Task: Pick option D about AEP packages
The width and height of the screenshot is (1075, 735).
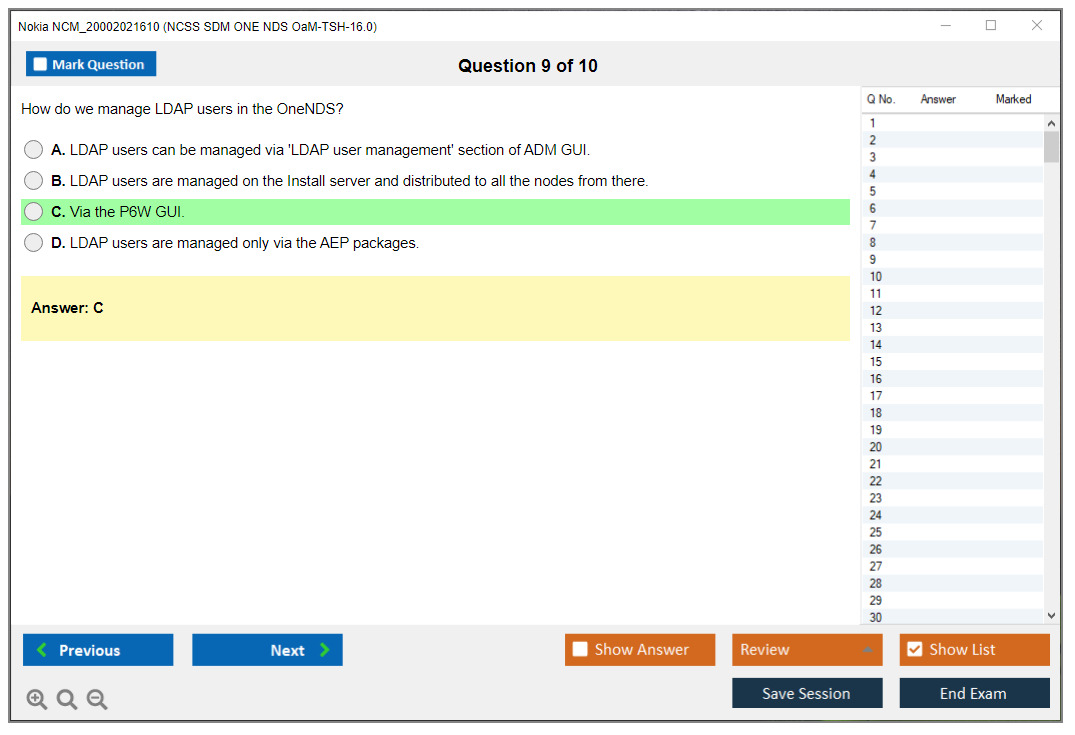Action: point(34,243)
